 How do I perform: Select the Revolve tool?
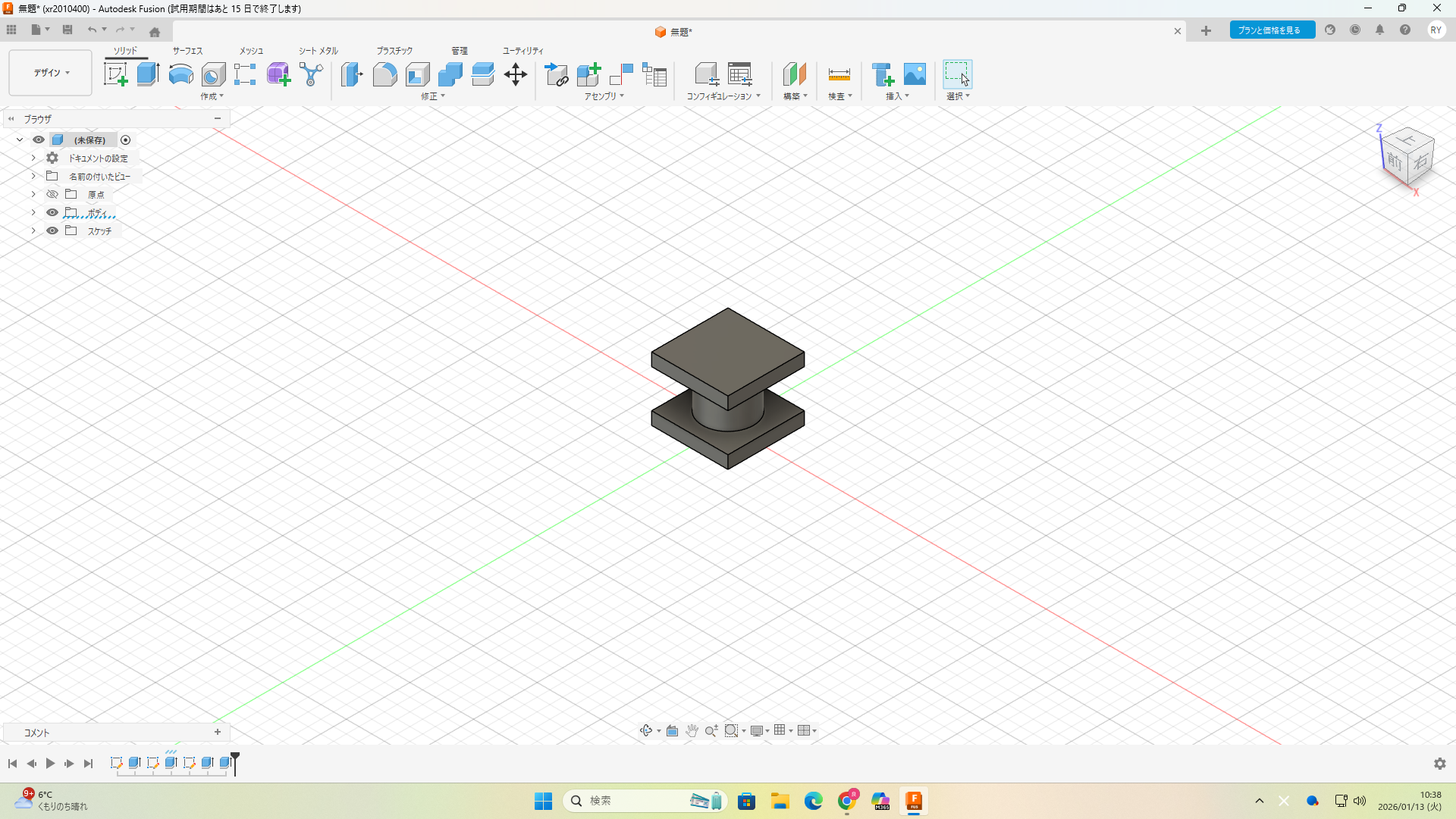(x=180, y=74)
